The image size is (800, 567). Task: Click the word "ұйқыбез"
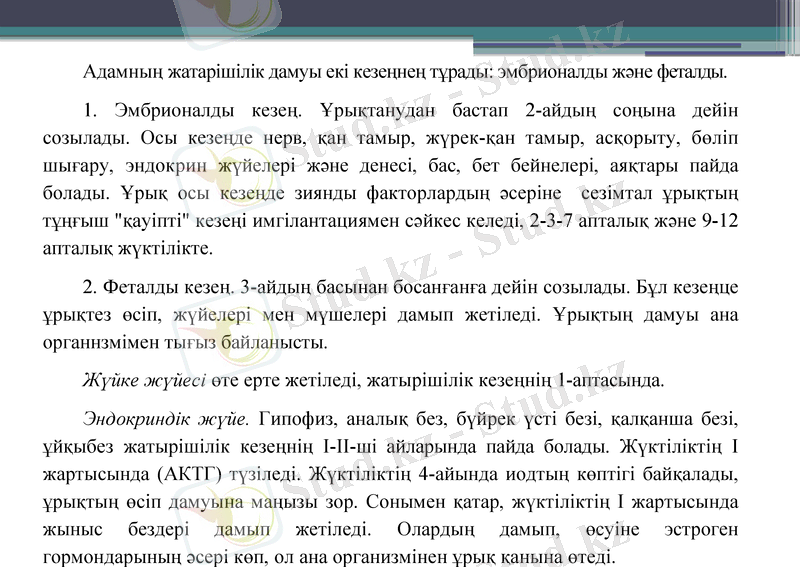[x=78, y=447]
